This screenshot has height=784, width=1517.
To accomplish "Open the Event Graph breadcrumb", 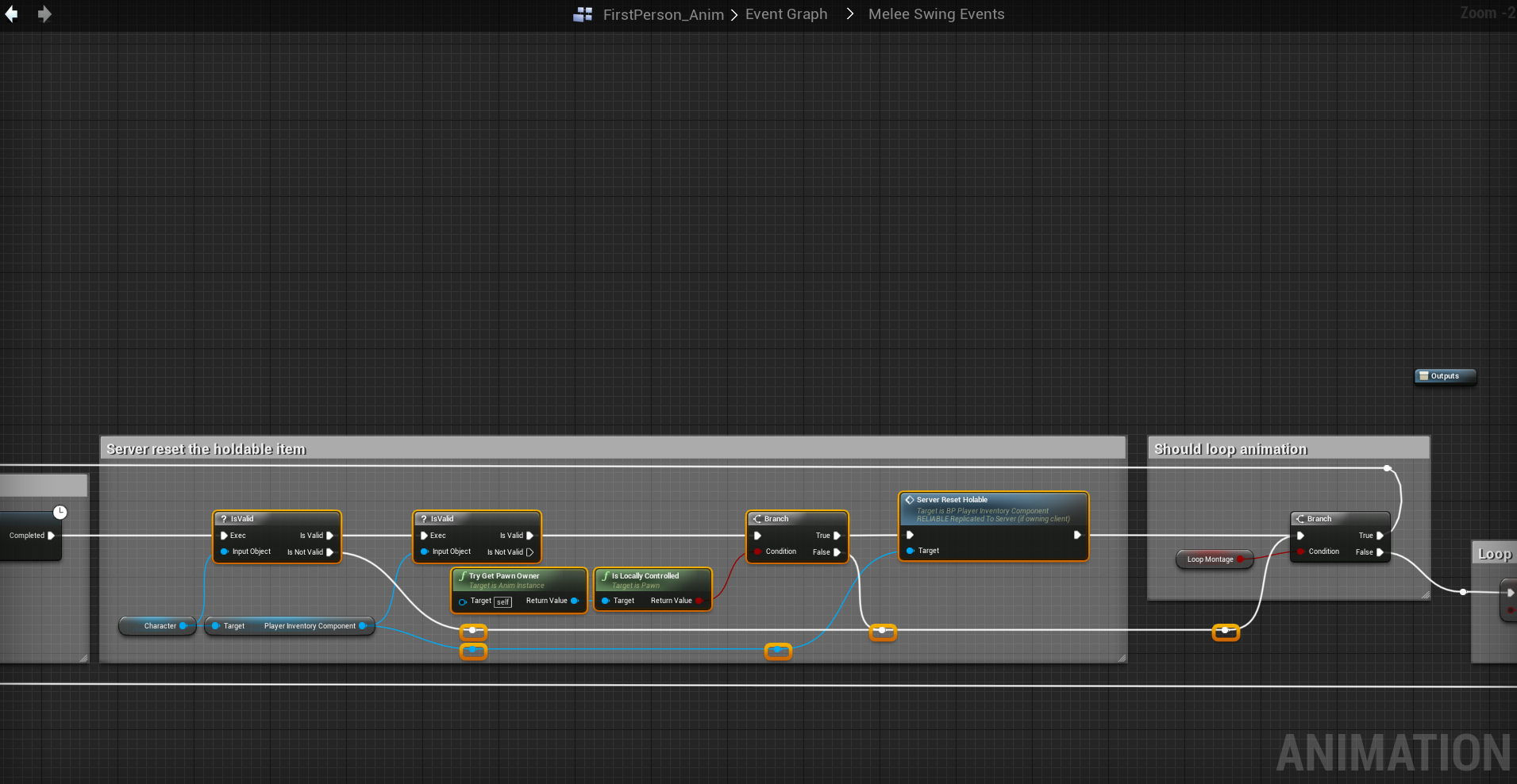I will point(786,14).
